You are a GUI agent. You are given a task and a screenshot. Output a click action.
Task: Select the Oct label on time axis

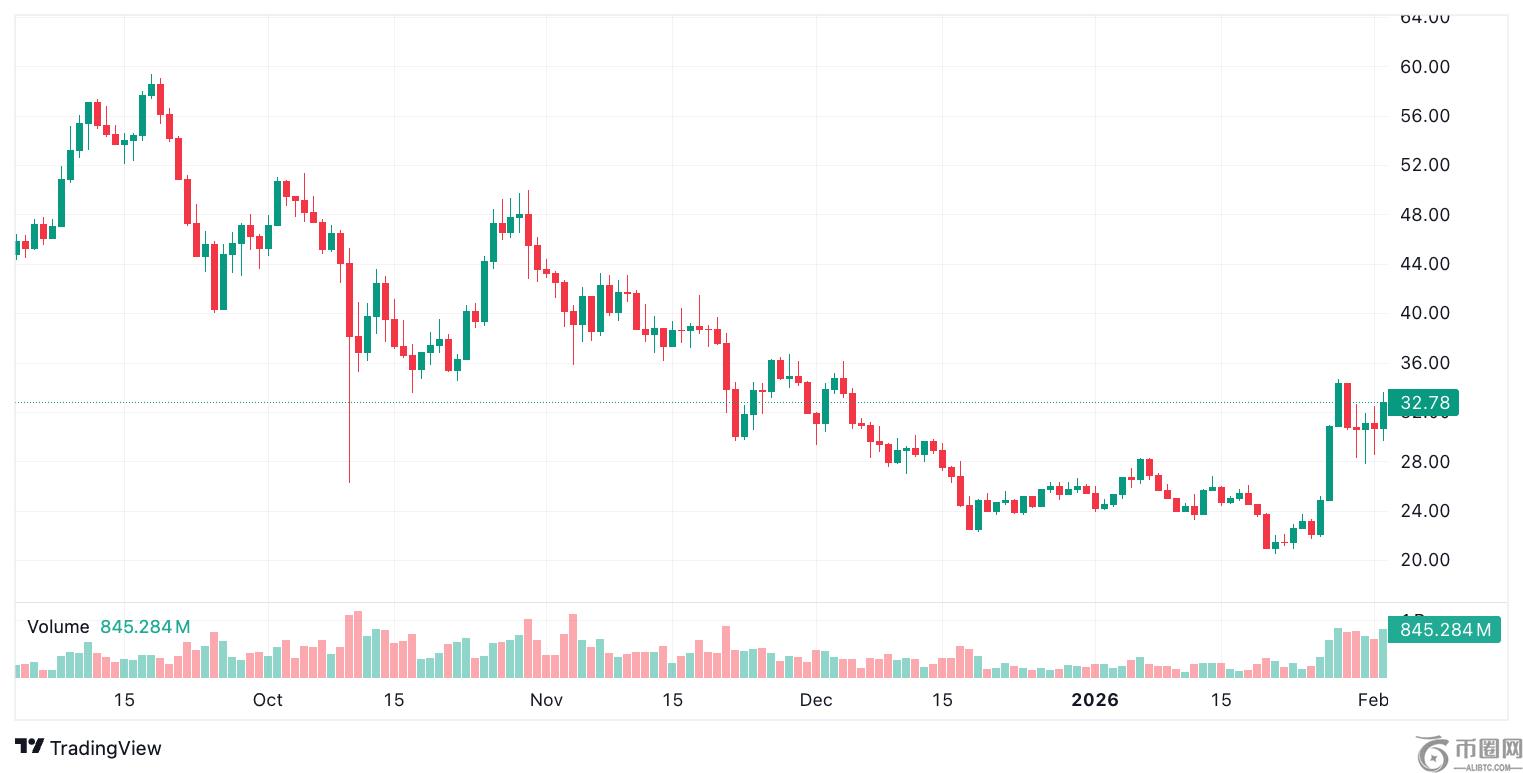pos(268,700)
